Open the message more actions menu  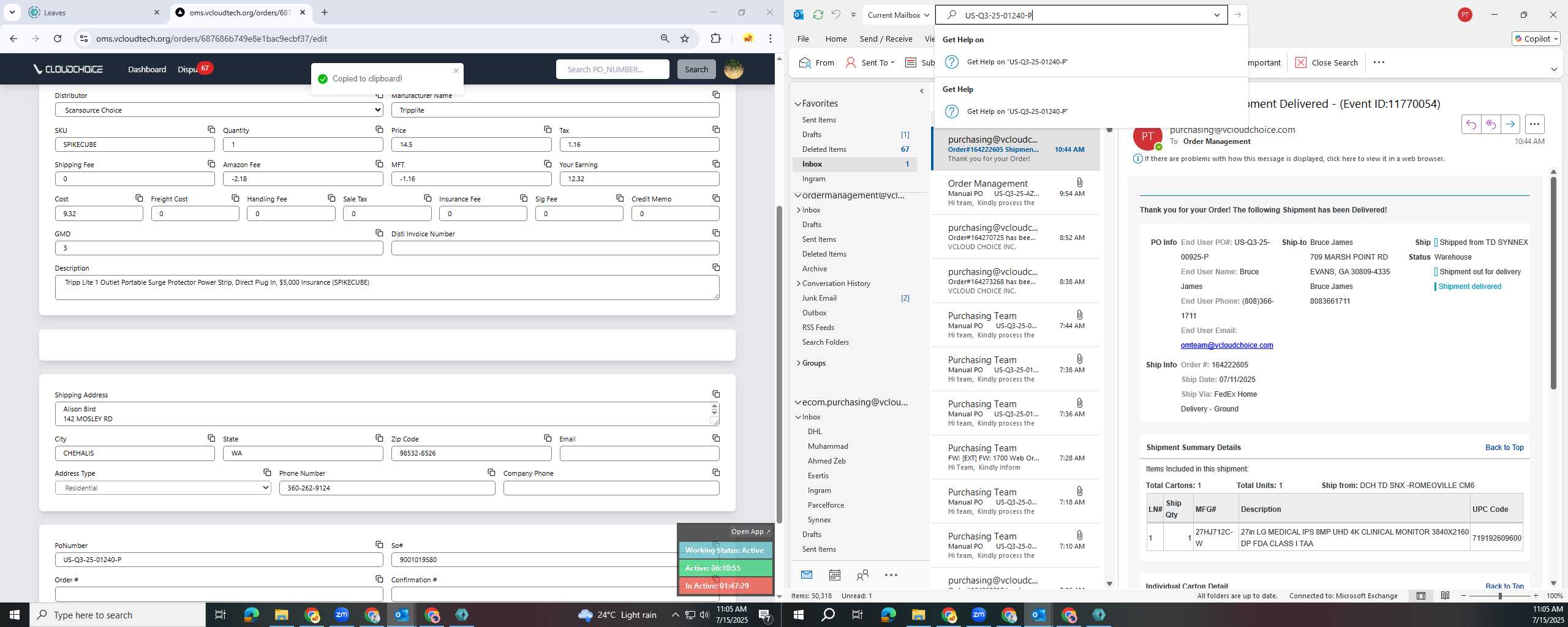1534,124
